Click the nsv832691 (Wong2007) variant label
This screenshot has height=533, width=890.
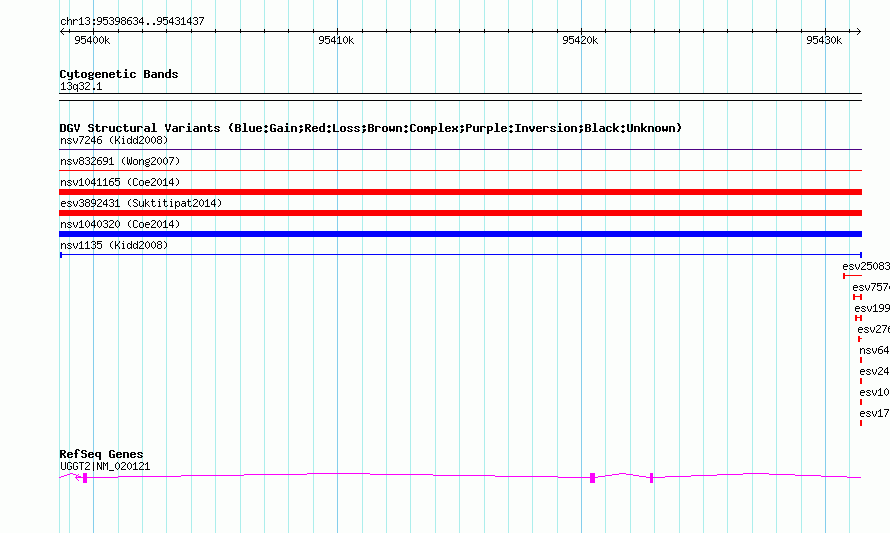pyautogui.click(x=120, y=161)
